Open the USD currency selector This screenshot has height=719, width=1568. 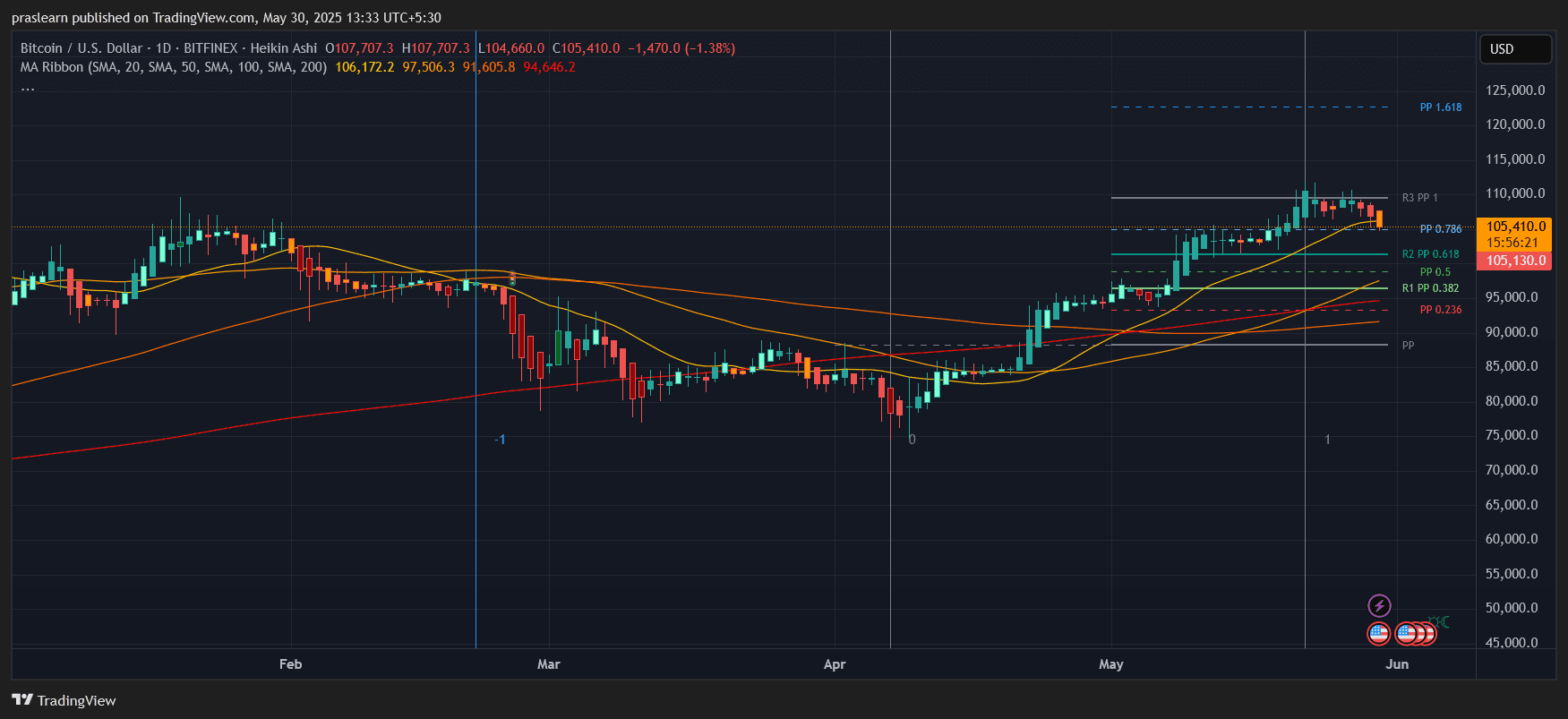tap(1514, 49)
